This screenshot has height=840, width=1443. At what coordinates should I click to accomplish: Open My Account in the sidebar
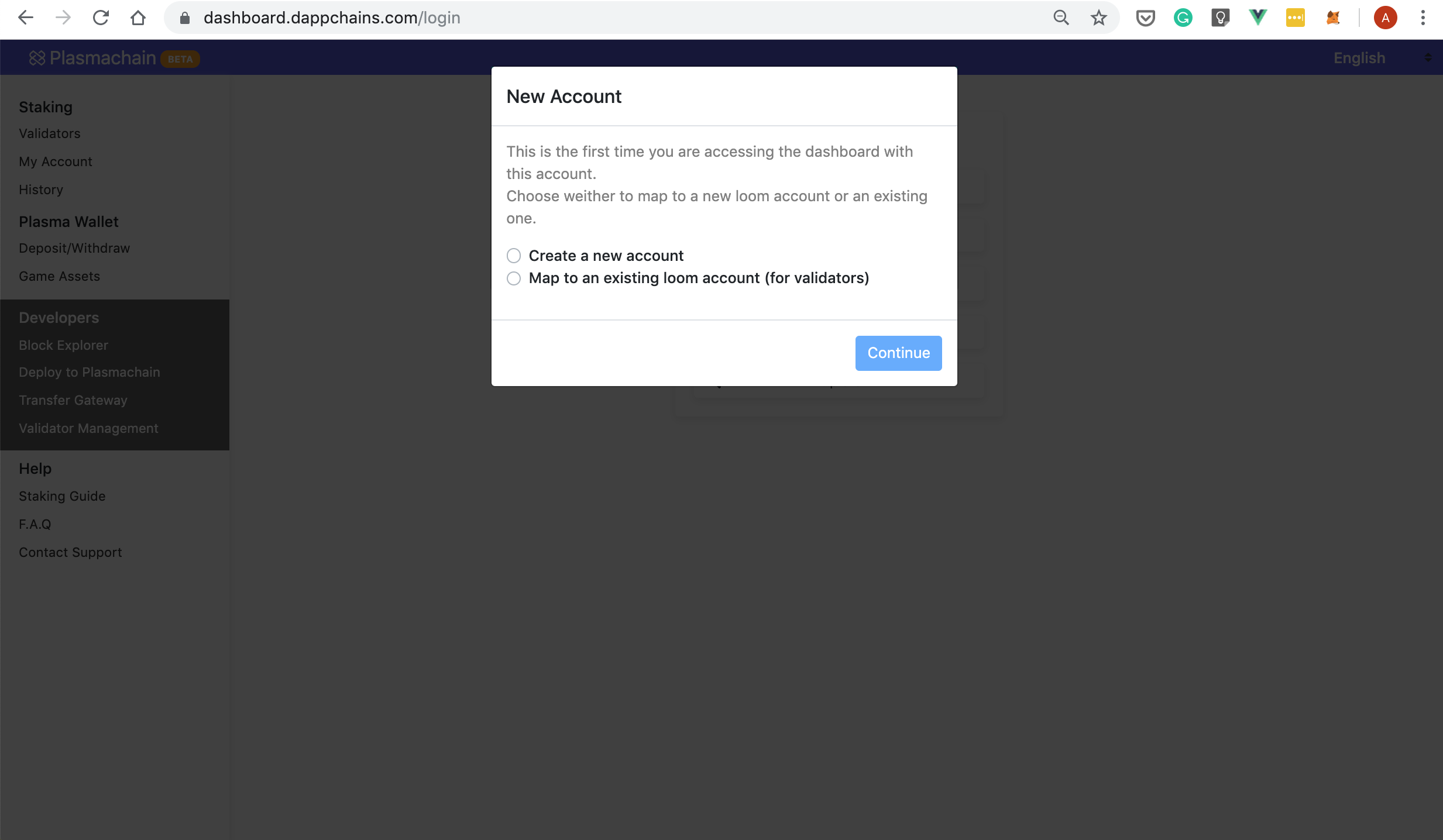[56, 161]
